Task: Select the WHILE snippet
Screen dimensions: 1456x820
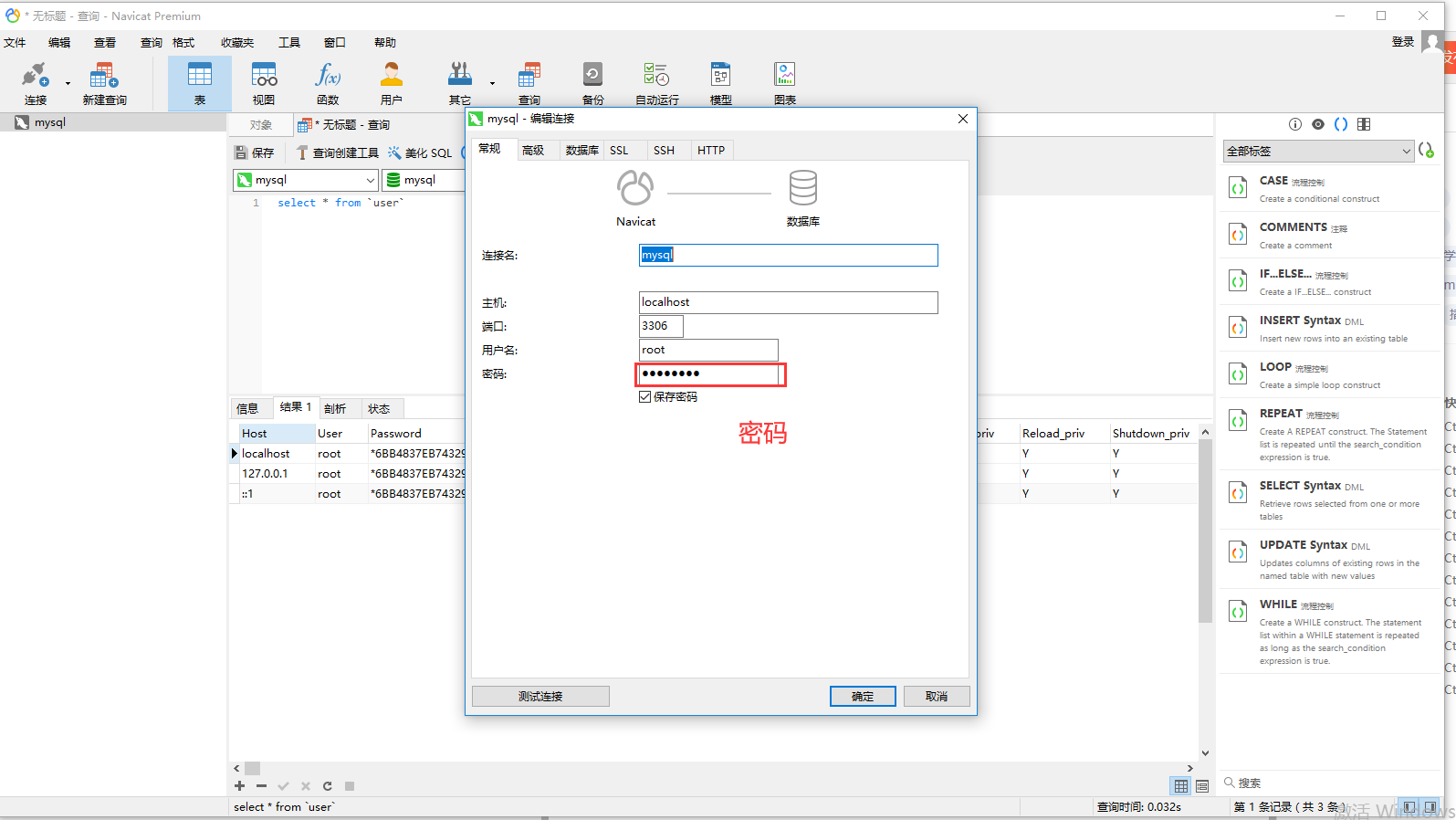Action: point(1330,631)
